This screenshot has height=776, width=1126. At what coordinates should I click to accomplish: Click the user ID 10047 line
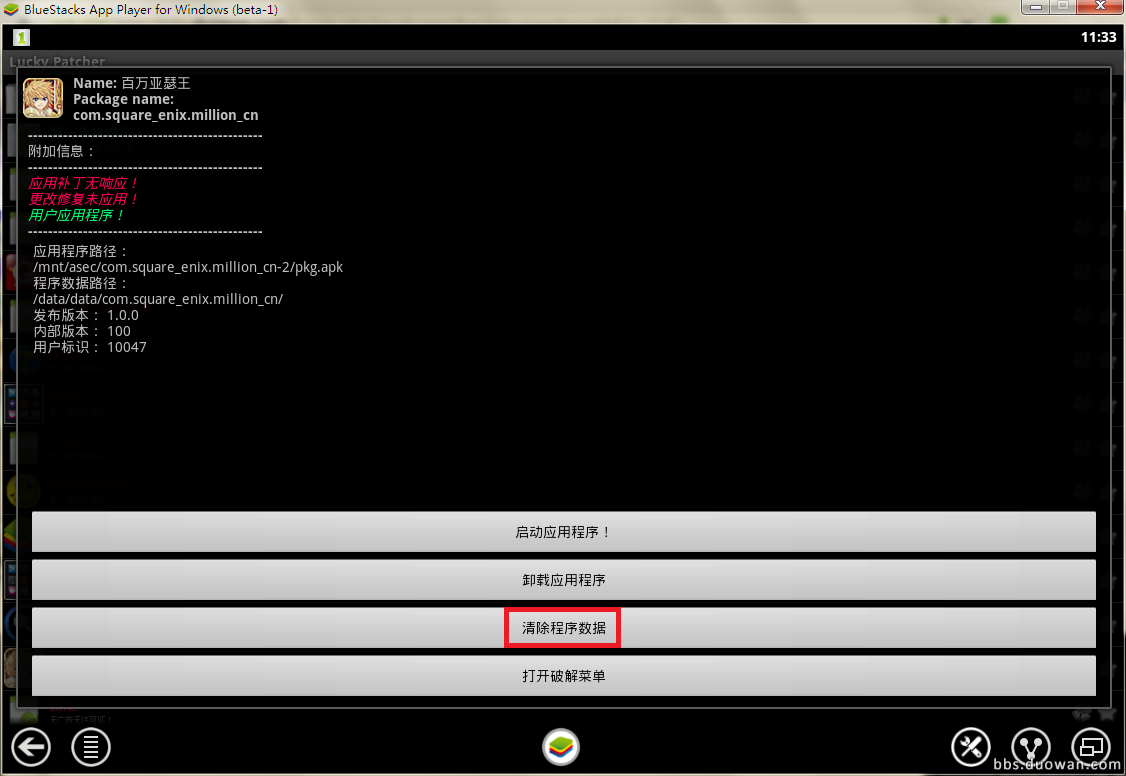pyautogui.click(x=90, y=347)
